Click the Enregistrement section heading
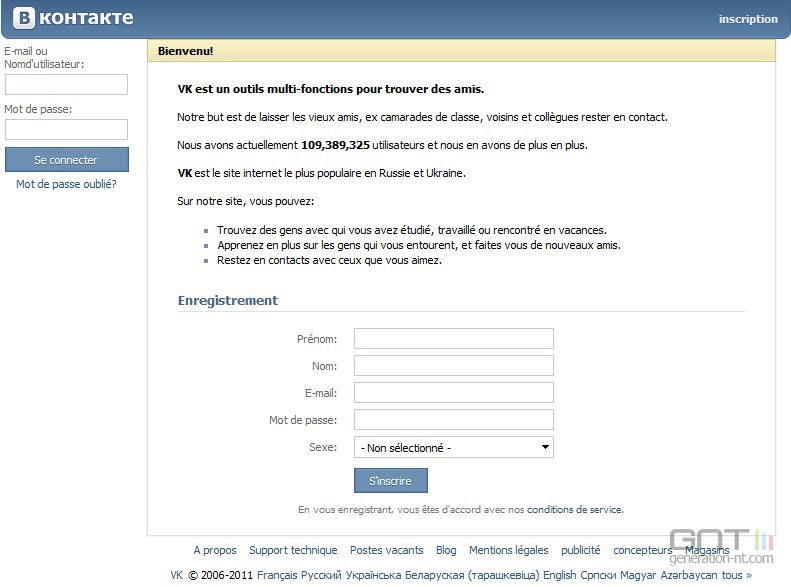Screen dimensions: 791x587 pos(228,301)
